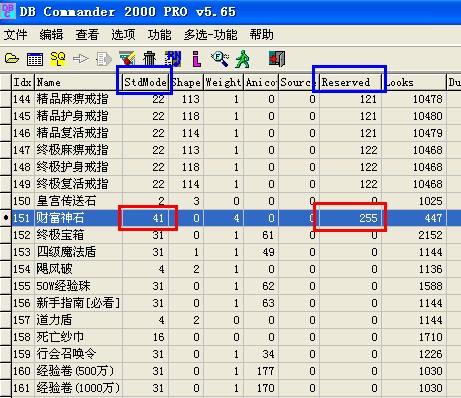This screenshot has width=461, height=398.
Task: Click the Anicount column header
Action: click(261, 82)
